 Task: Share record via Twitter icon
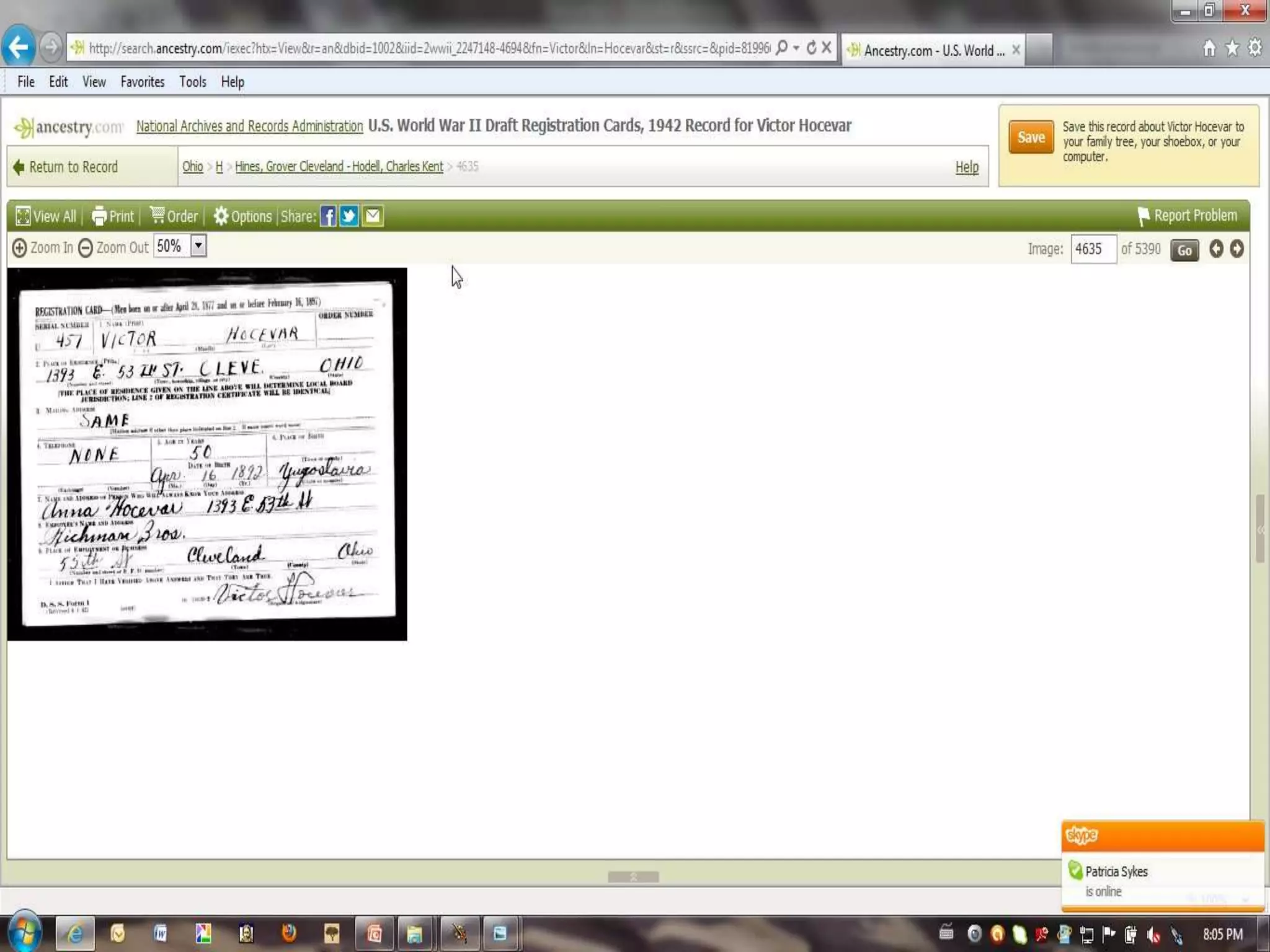click(349, 216)
